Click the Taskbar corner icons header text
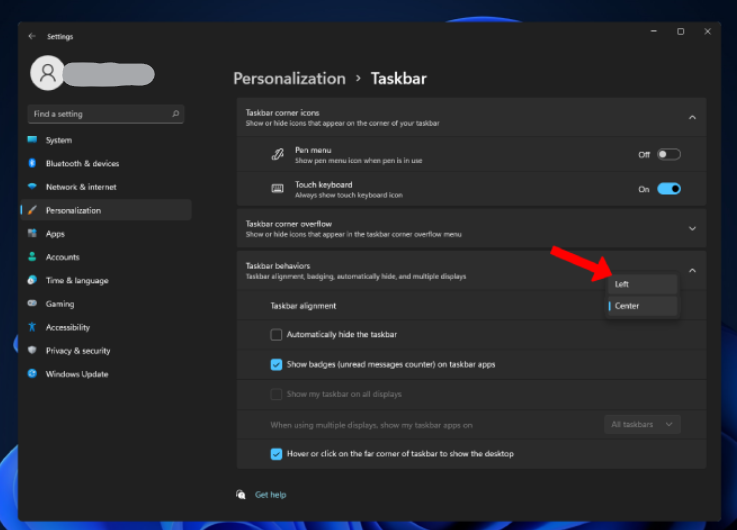737x530 pixels. [282, 113]
